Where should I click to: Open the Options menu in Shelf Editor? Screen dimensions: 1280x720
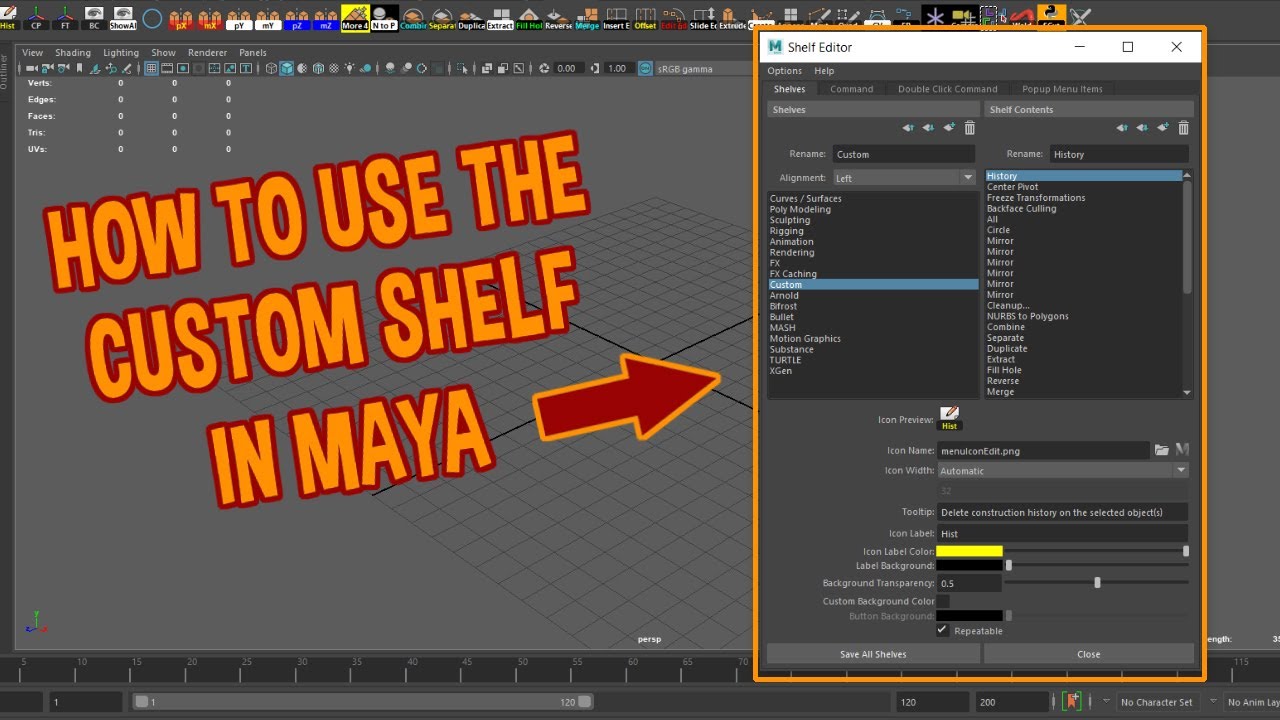coord(784,71)
